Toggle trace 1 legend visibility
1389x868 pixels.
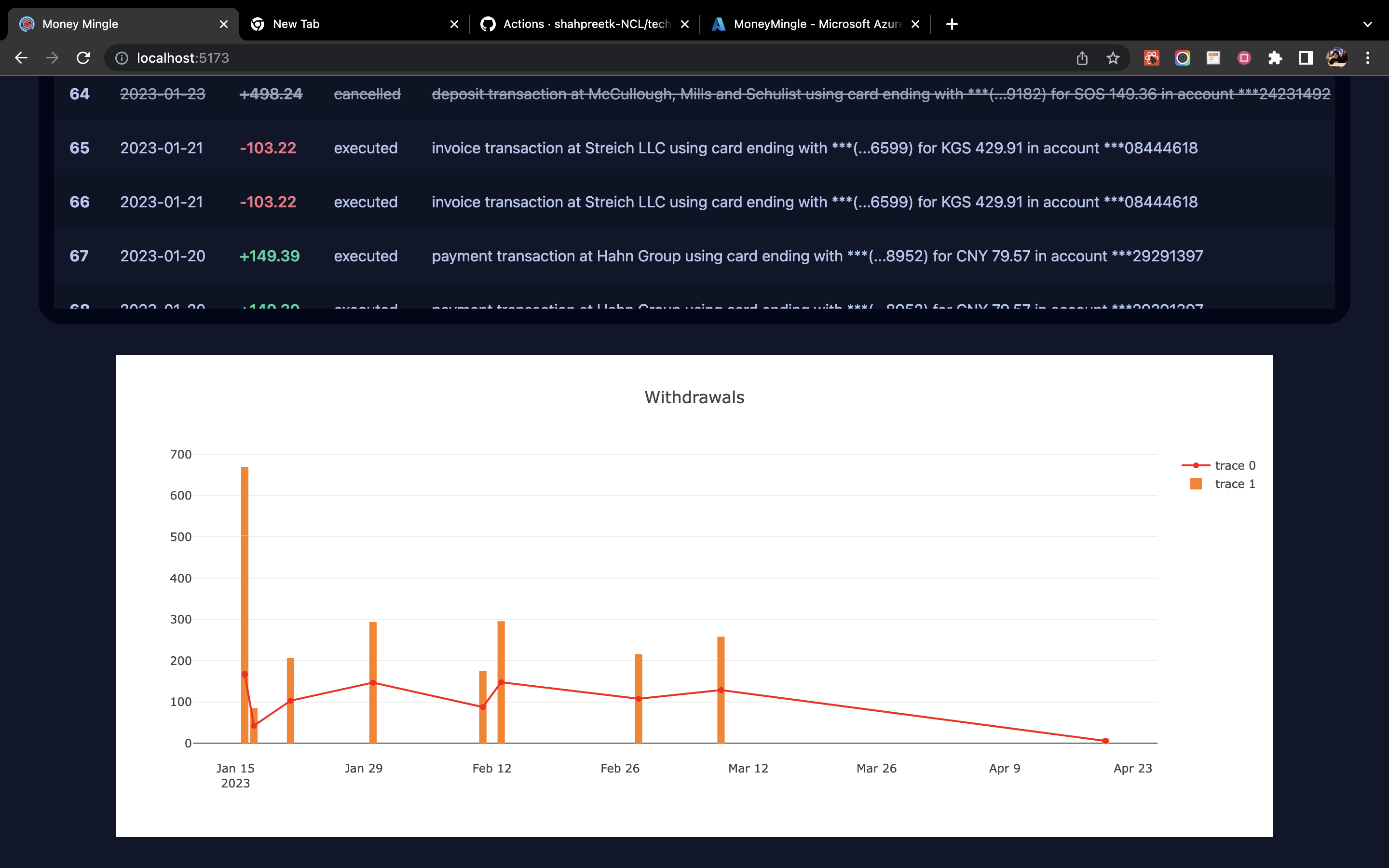1234,484
